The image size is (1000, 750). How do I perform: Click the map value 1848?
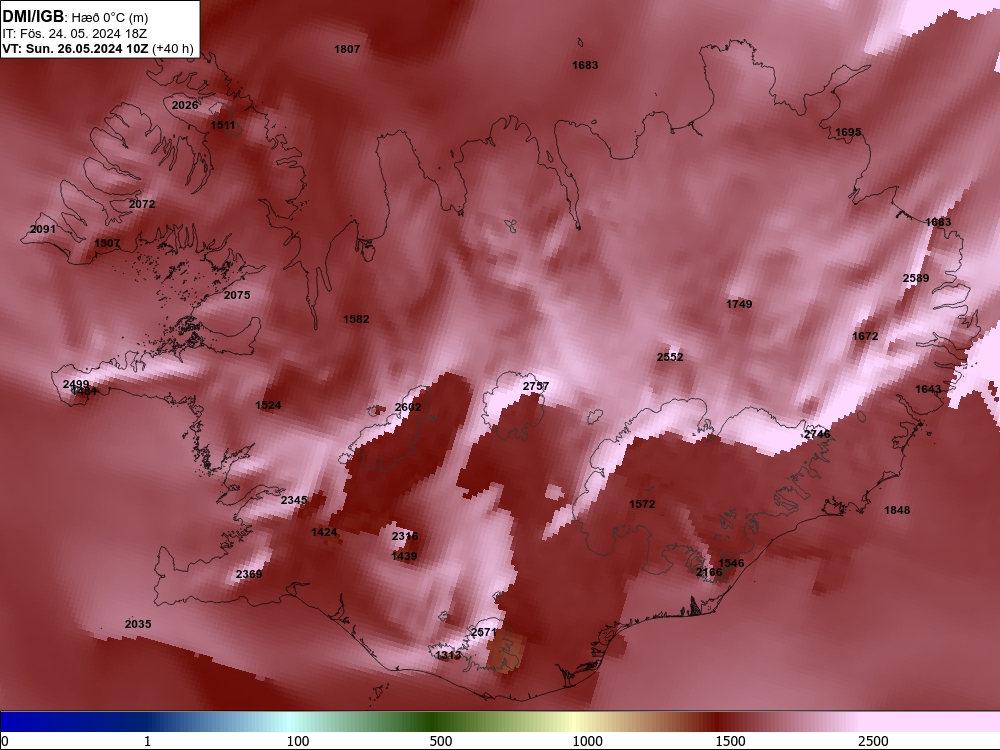point(897,510)
